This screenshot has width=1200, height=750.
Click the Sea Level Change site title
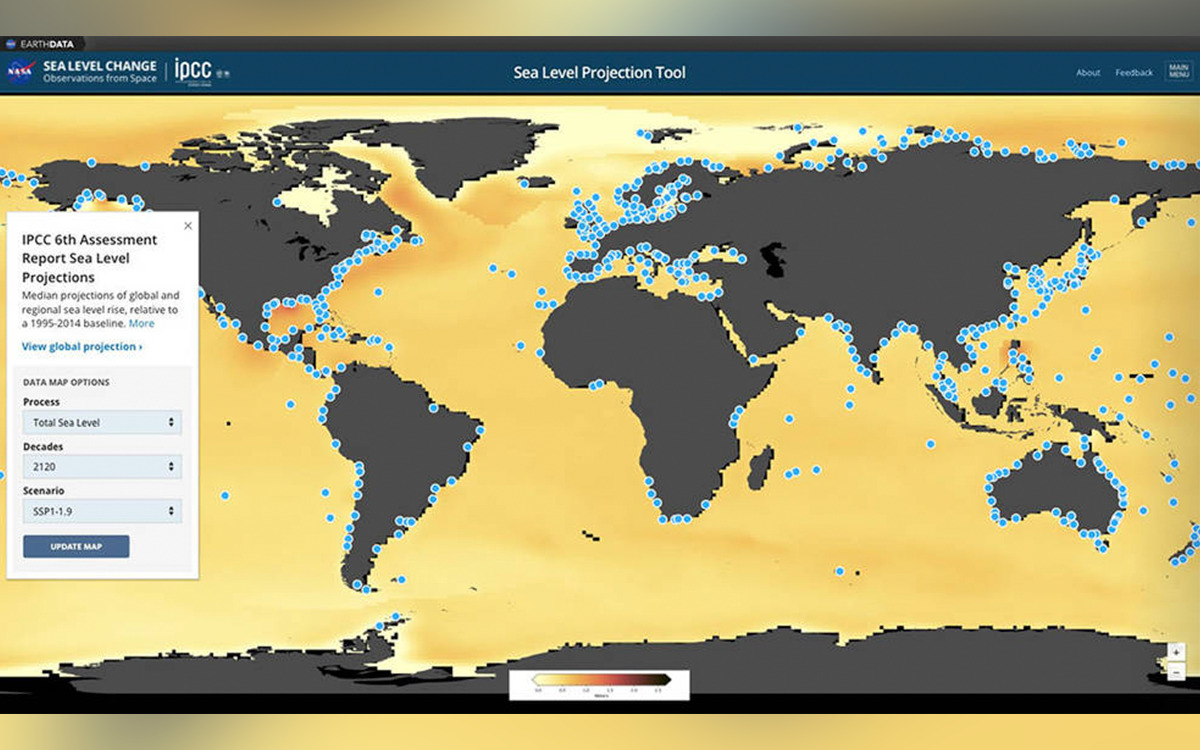click(x=99, y=72)
